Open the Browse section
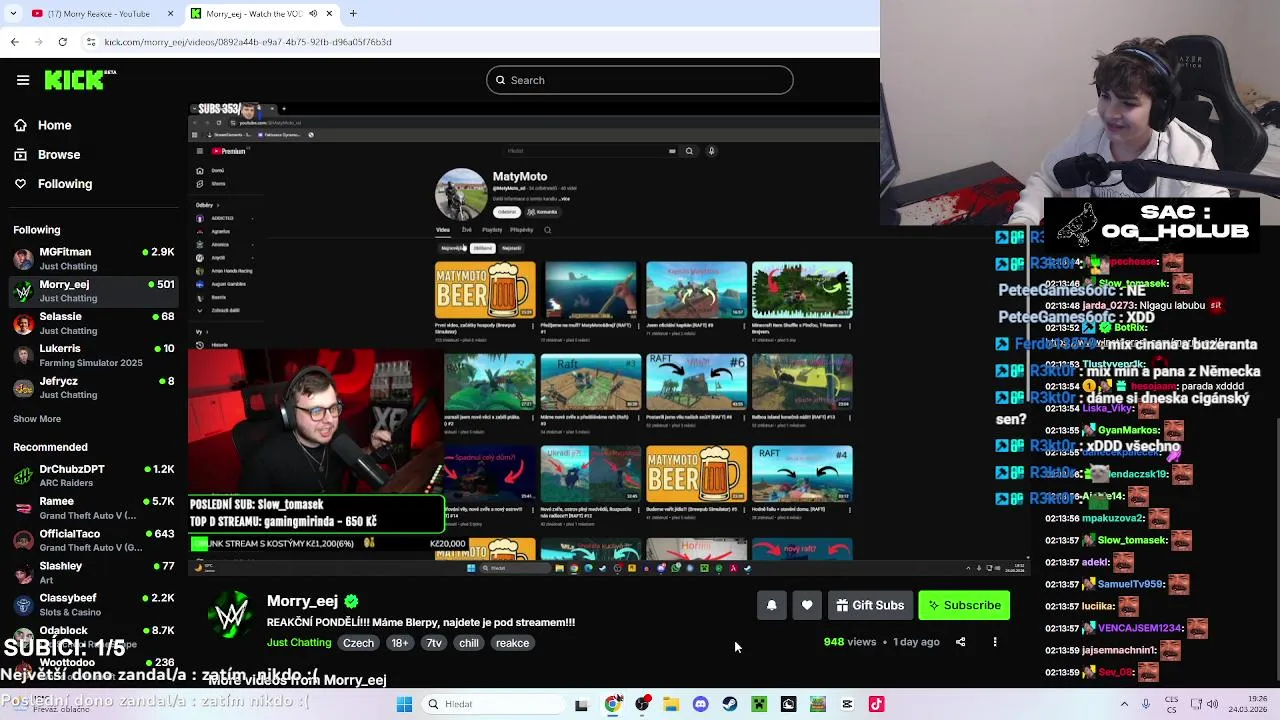Image resolution: width=1280 pixels, height=720 pixels. [x=45, y=155]
